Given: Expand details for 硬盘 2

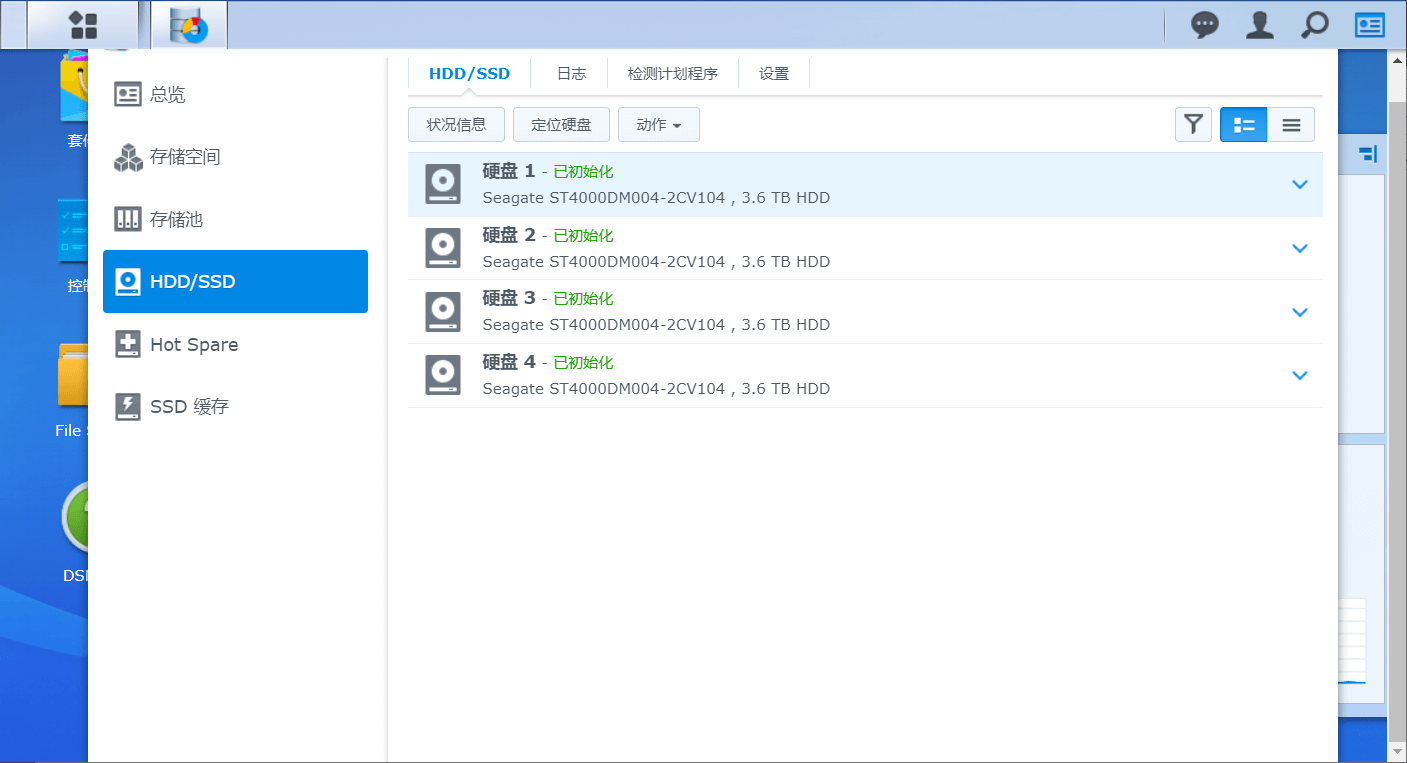Looking at the screenshot, I should pos(1300,248).
